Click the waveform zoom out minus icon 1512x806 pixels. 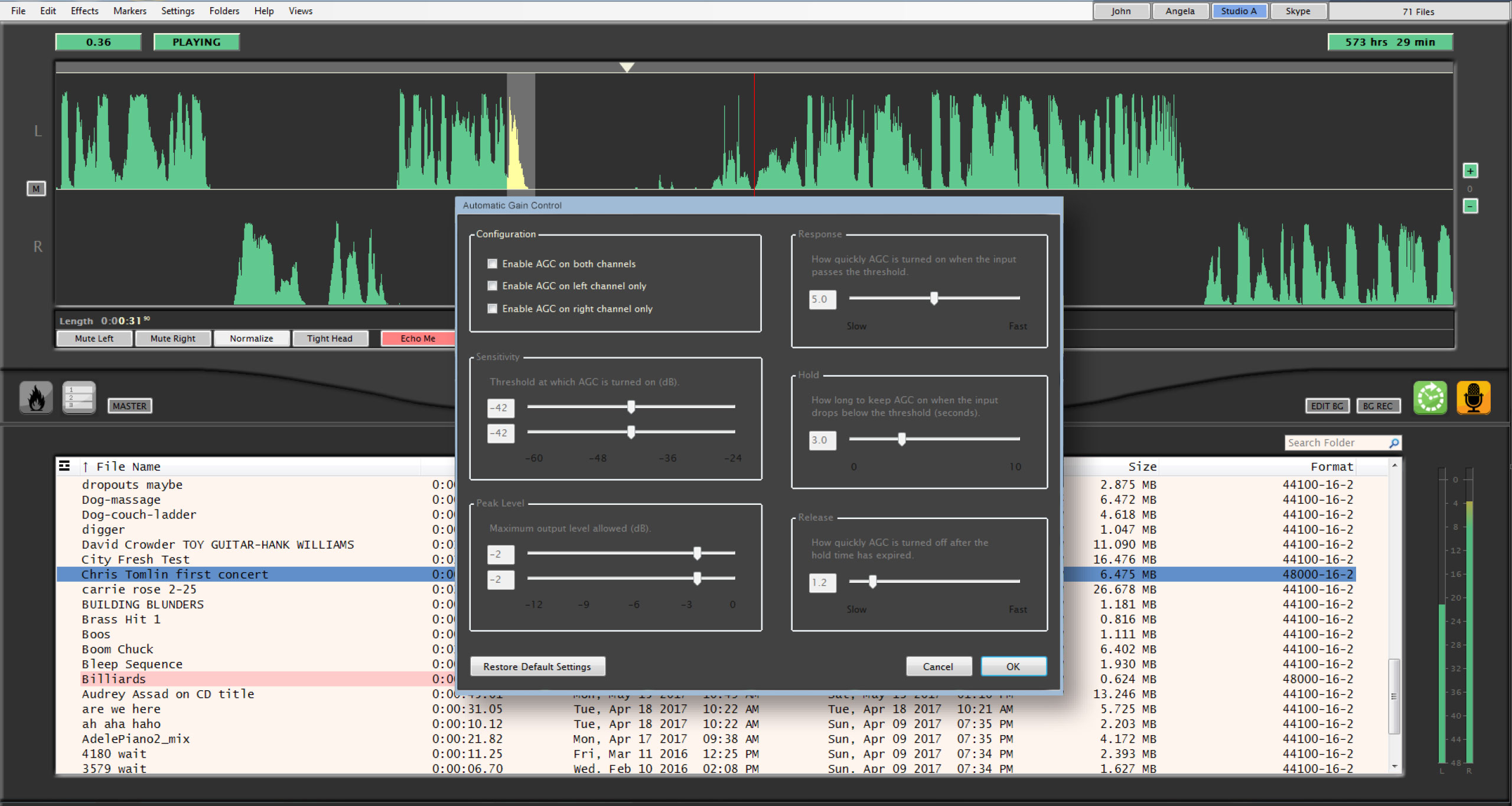(x=1470, y=206)
